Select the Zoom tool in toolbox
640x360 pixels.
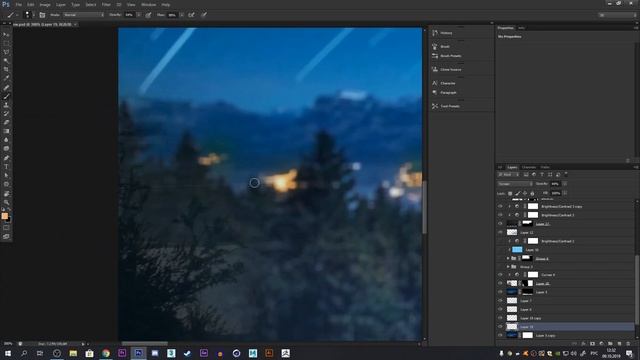pos(6,202)
